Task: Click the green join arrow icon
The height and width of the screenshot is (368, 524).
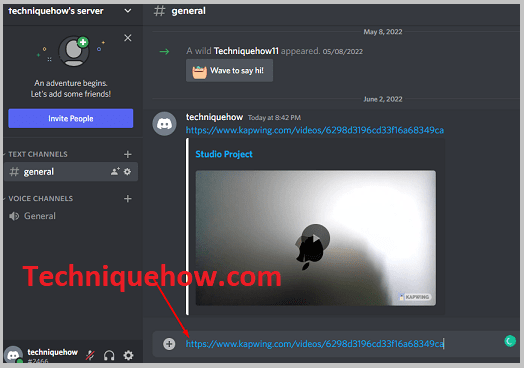Action: pyautogui.click(x=164, y=51)
